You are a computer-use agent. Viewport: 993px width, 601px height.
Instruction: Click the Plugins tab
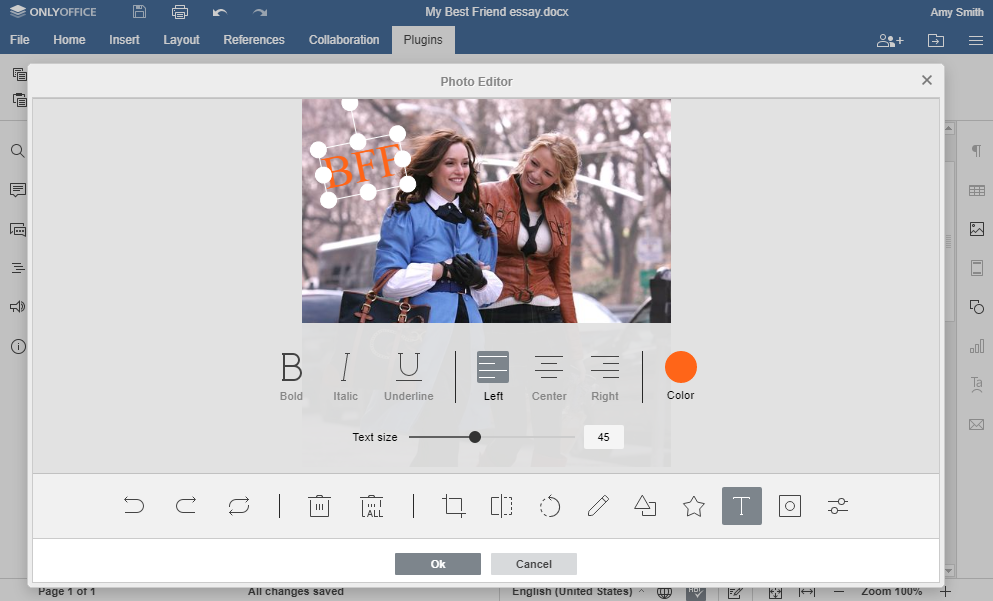tap(423, 39)
